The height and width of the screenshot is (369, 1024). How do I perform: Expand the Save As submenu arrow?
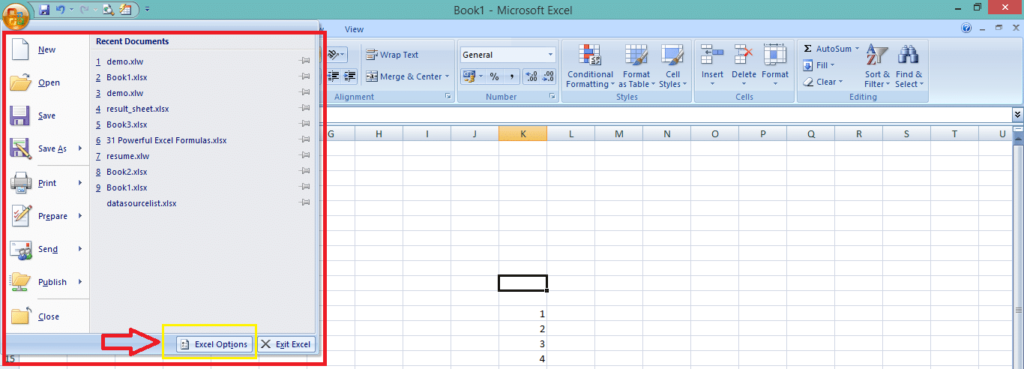[x=80, y=148]
